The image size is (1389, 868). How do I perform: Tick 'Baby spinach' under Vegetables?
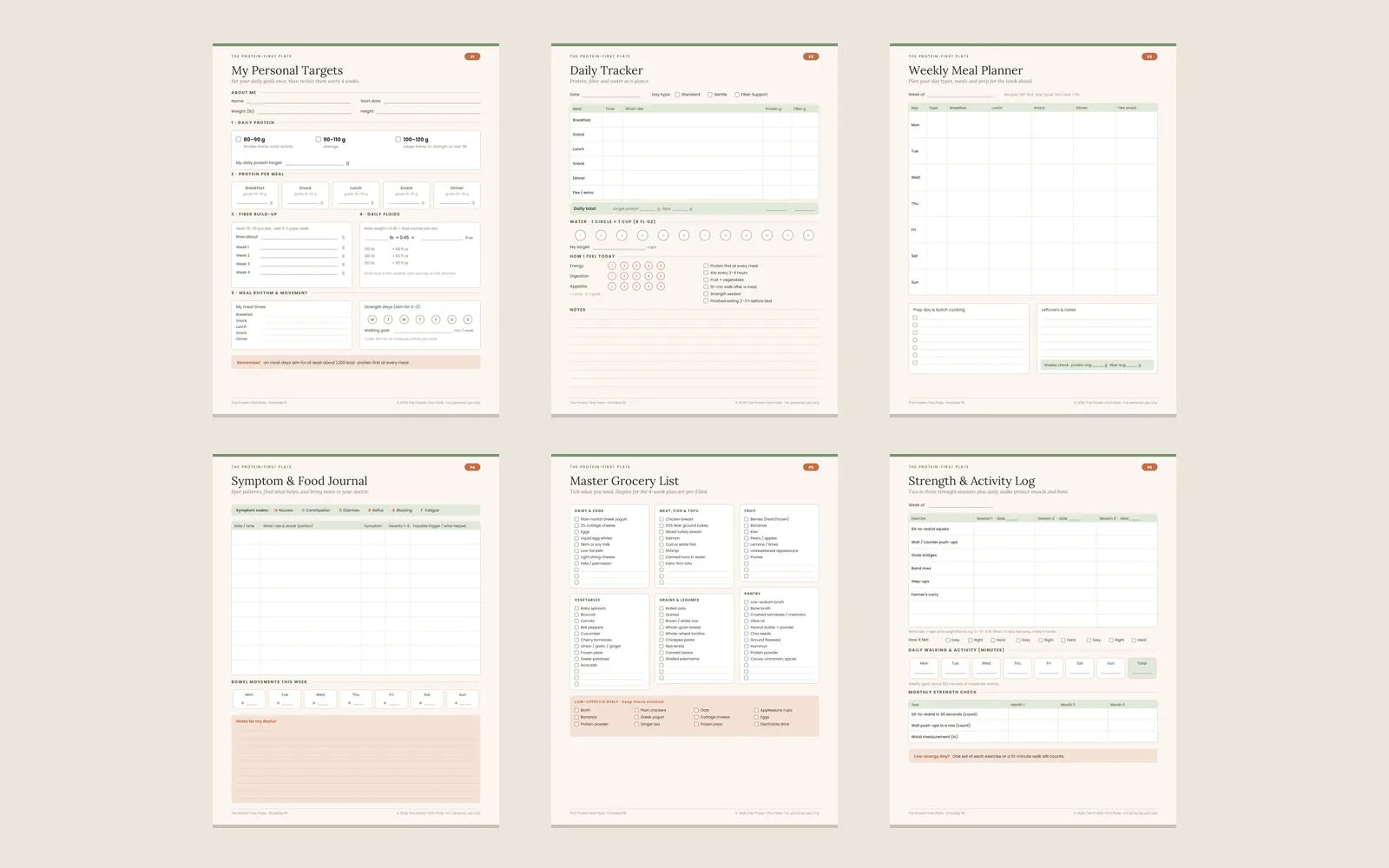576,608
